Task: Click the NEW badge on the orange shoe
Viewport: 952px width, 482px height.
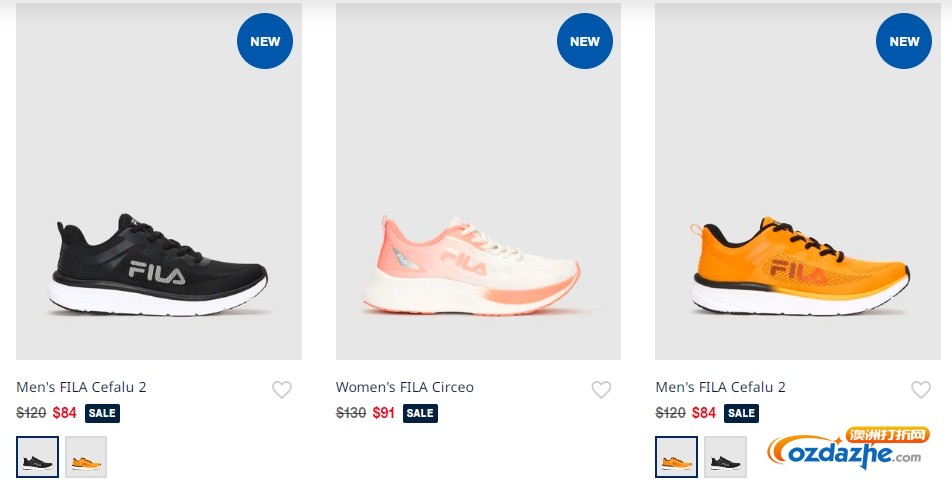Action: pyautogui.click(x=904, y=41)
